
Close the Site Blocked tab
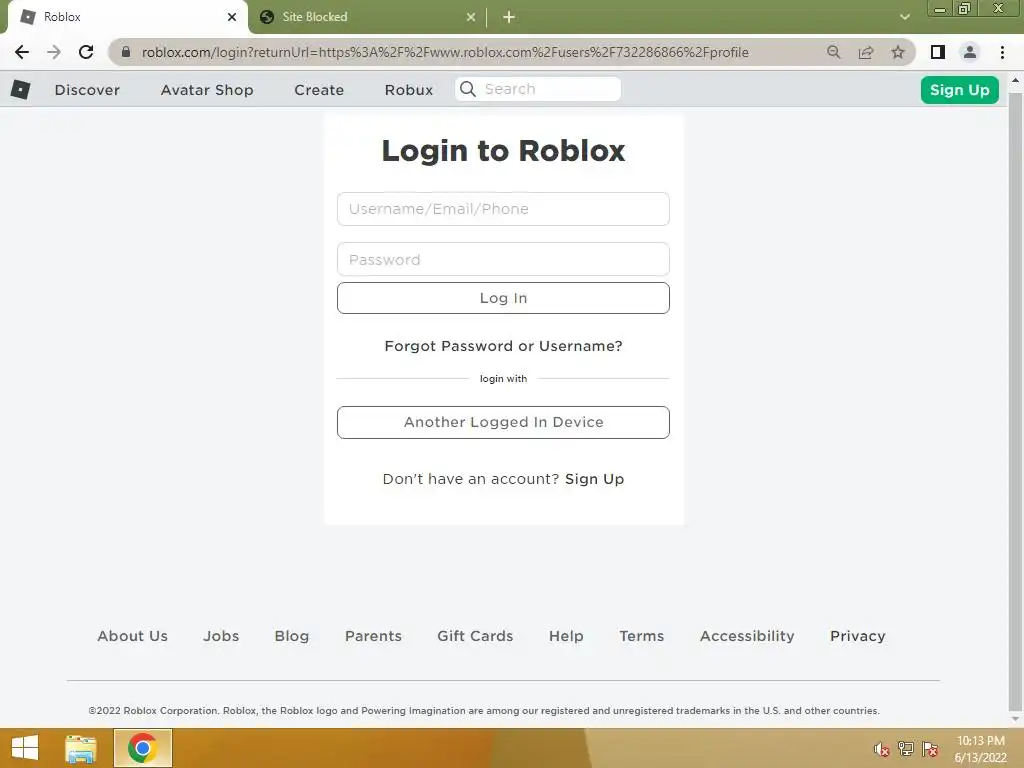tap(471, 17)
